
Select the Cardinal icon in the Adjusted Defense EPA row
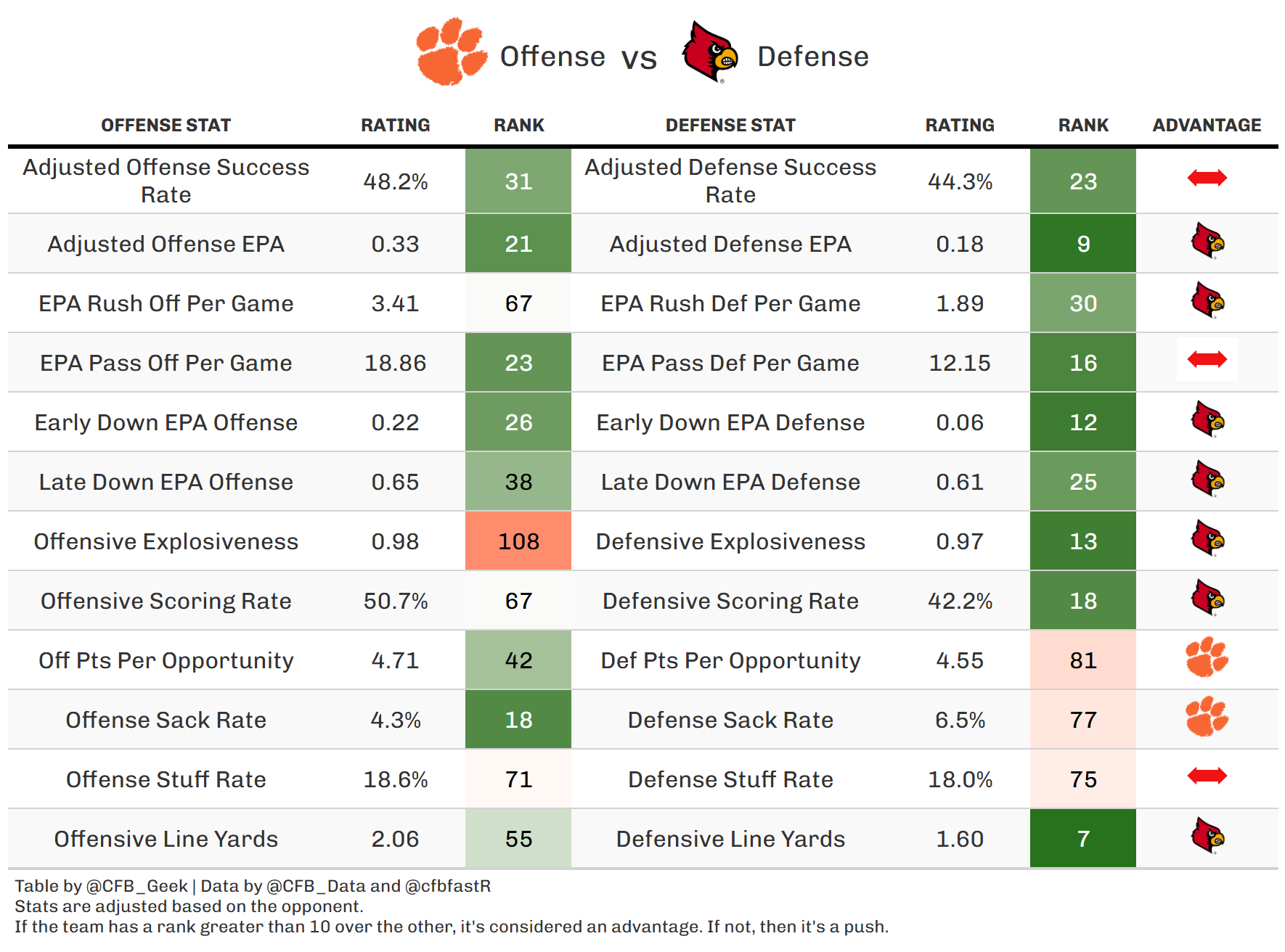pos(1207,242)
